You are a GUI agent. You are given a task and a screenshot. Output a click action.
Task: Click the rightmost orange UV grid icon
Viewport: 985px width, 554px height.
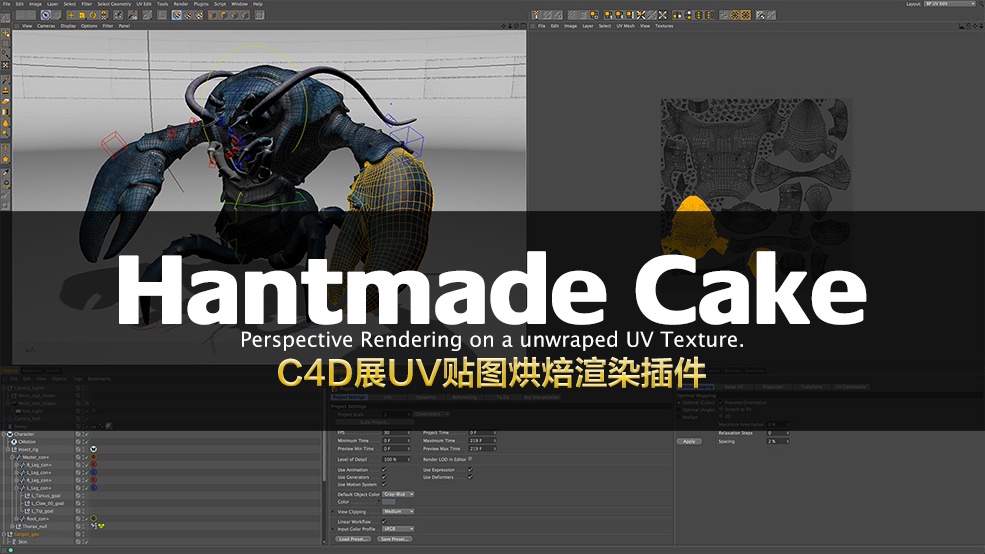pyautogui.click(x=746, y=14)
